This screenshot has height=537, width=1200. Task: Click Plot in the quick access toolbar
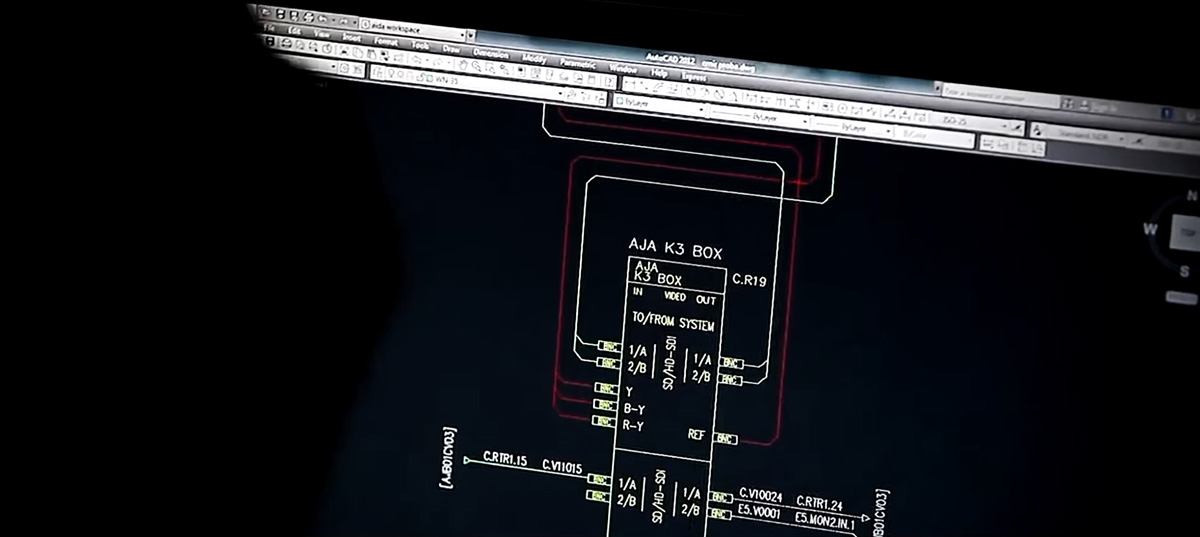[308, 17]
